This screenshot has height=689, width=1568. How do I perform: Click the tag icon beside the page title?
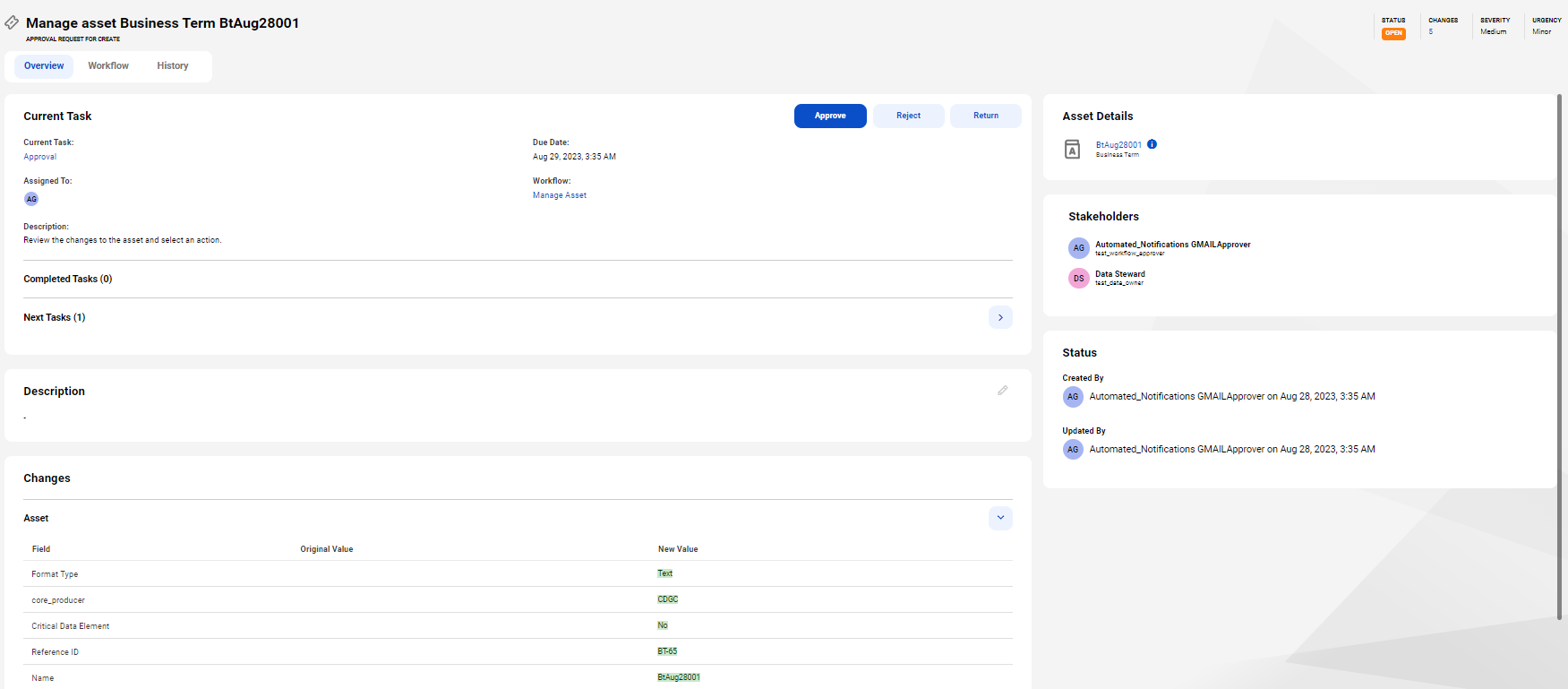click(x=12, y=22)
